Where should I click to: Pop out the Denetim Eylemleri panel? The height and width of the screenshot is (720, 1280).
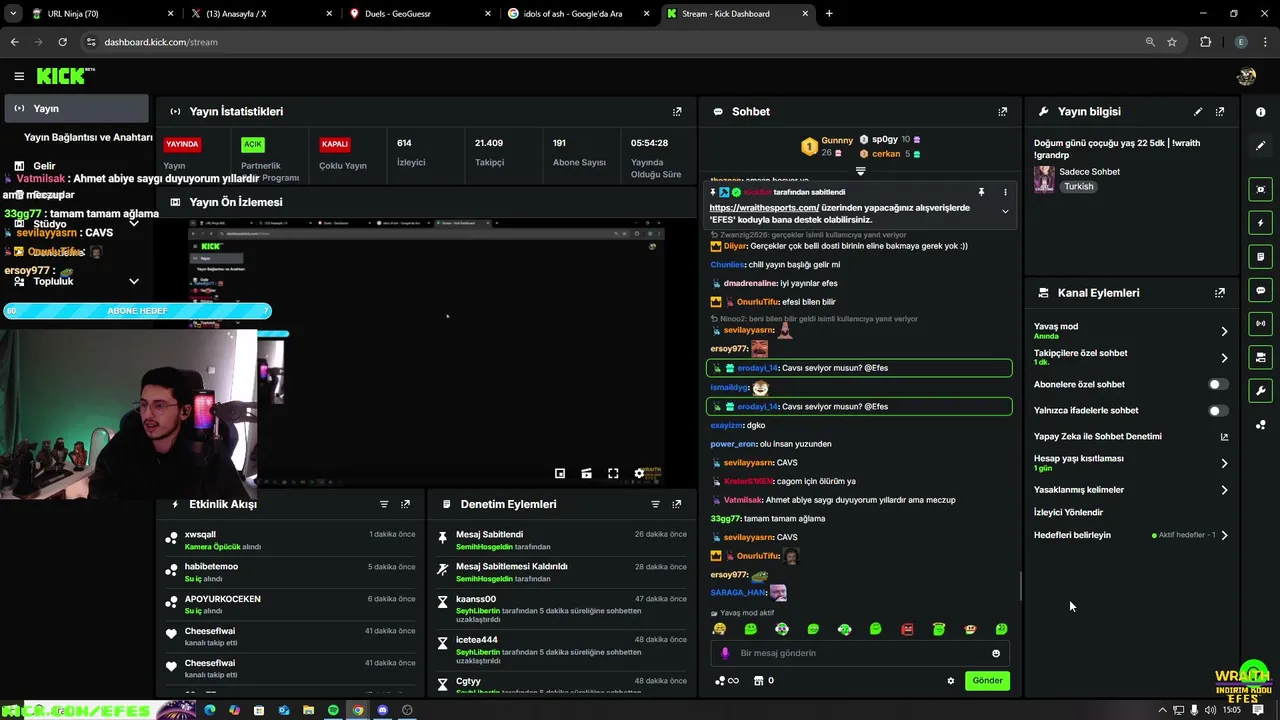pos(677,505)
